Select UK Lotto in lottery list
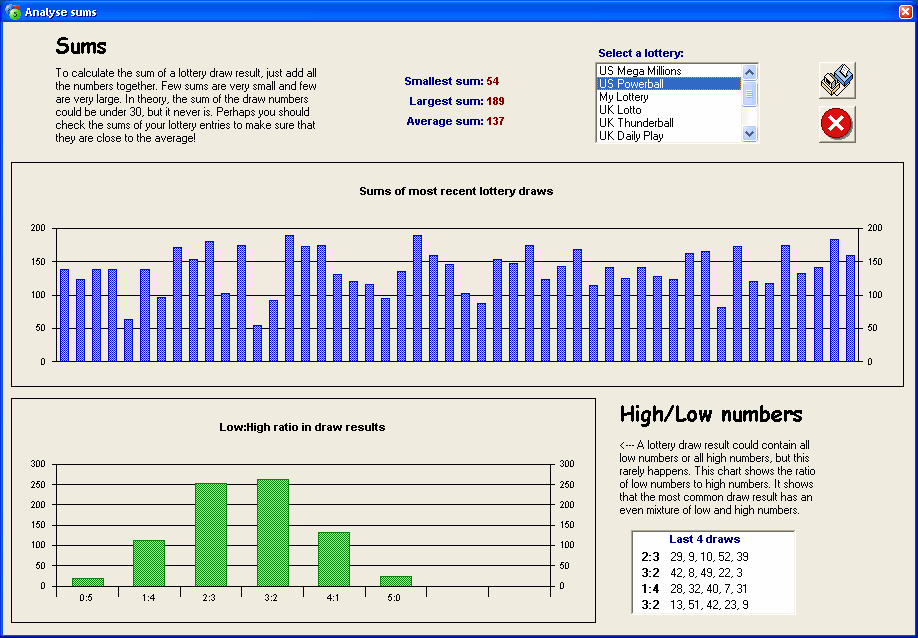 [x=620, y=110]
